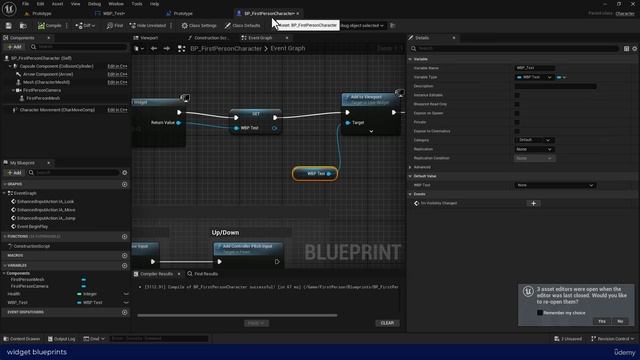Click the graph navigate back arrow
640x360 pixels.
click(x=154, y=49)
